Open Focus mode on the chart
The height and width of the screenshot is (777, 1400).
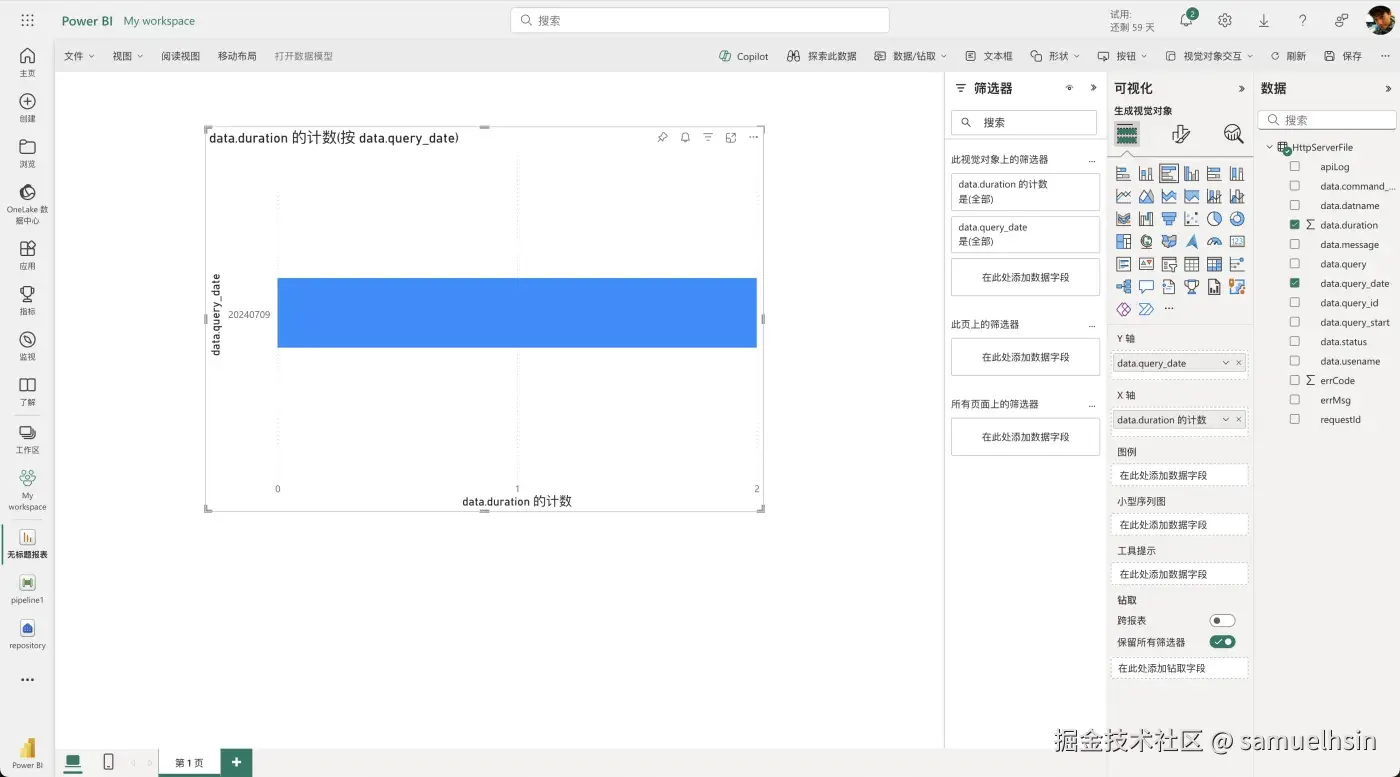click(x=731, y=138)
